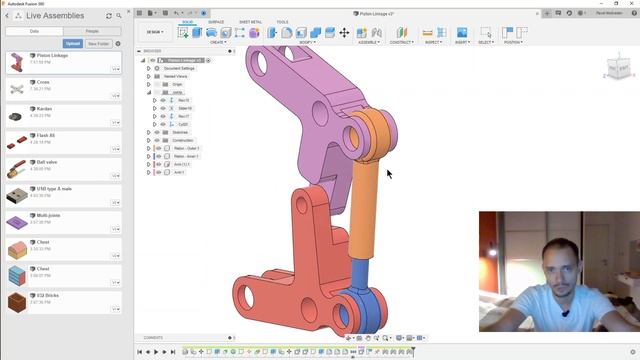Hide the Construction folder
The image size is (640, 360).
click(x=157, y=140)
